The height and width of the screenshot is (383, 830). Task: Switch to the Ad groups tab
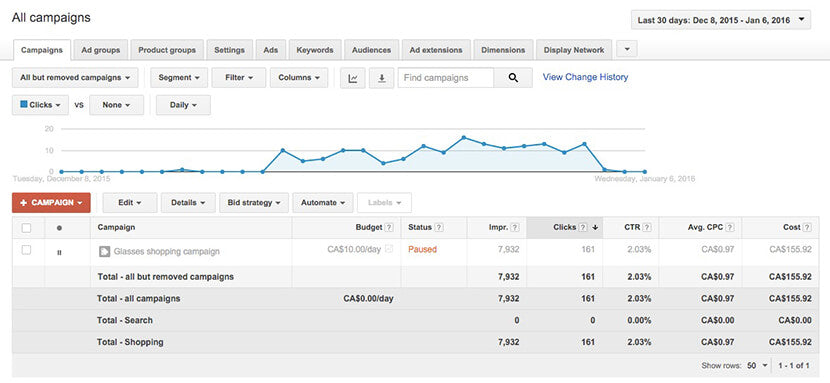tap(101, 50)
